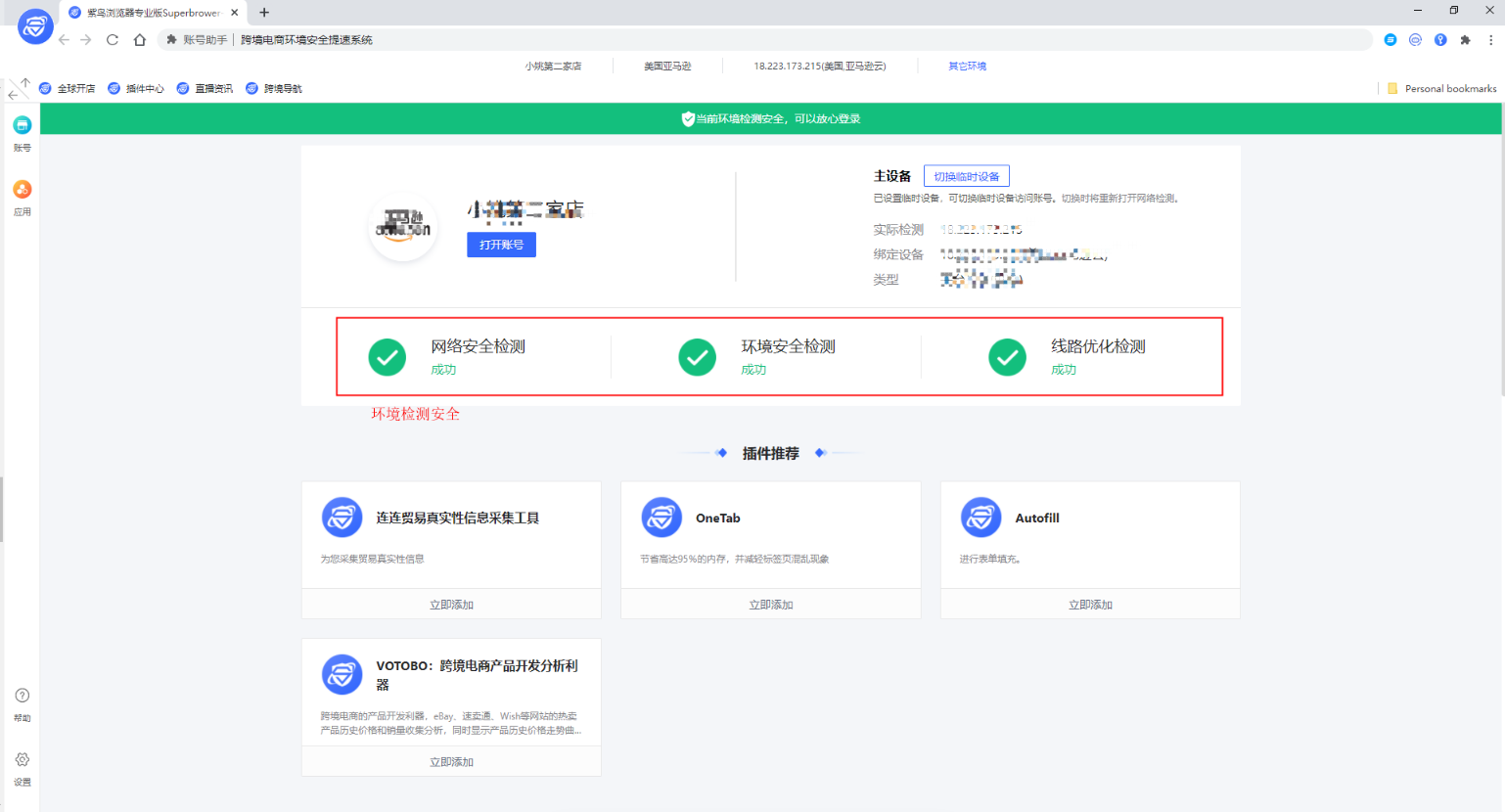Click the 打开账号 button

500,245
